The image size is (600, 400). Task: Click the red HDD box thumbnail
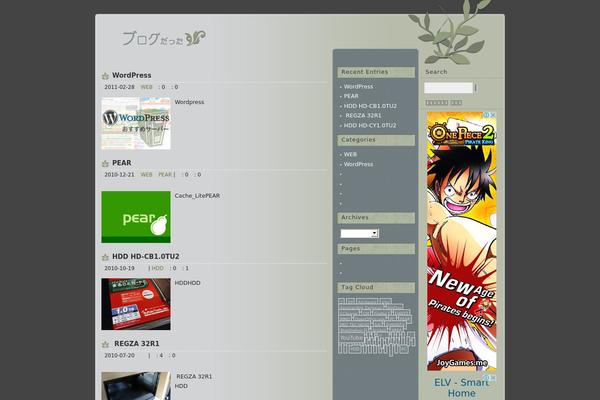pyautogui.click(x=136, y=304)
